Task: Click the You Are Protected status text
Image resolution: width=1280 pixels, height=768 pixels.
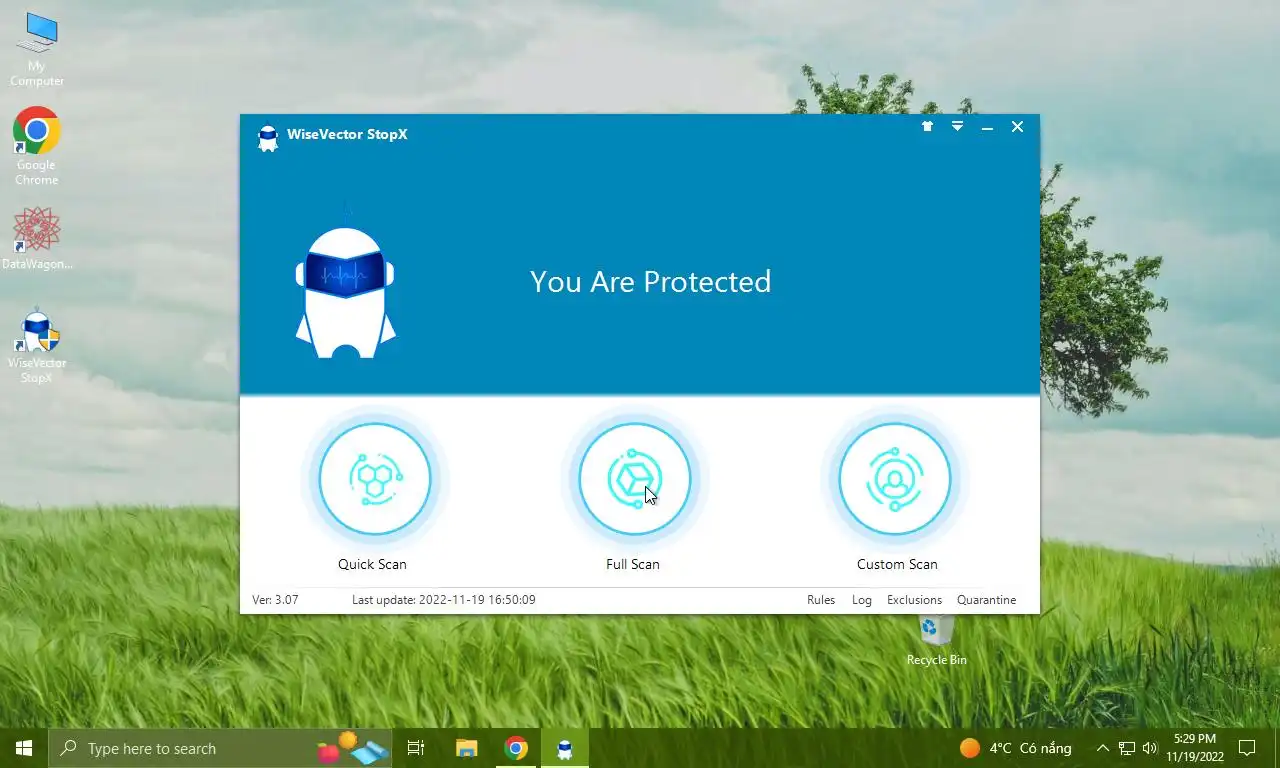Action: pyautogui.click(x=650, y=282)
